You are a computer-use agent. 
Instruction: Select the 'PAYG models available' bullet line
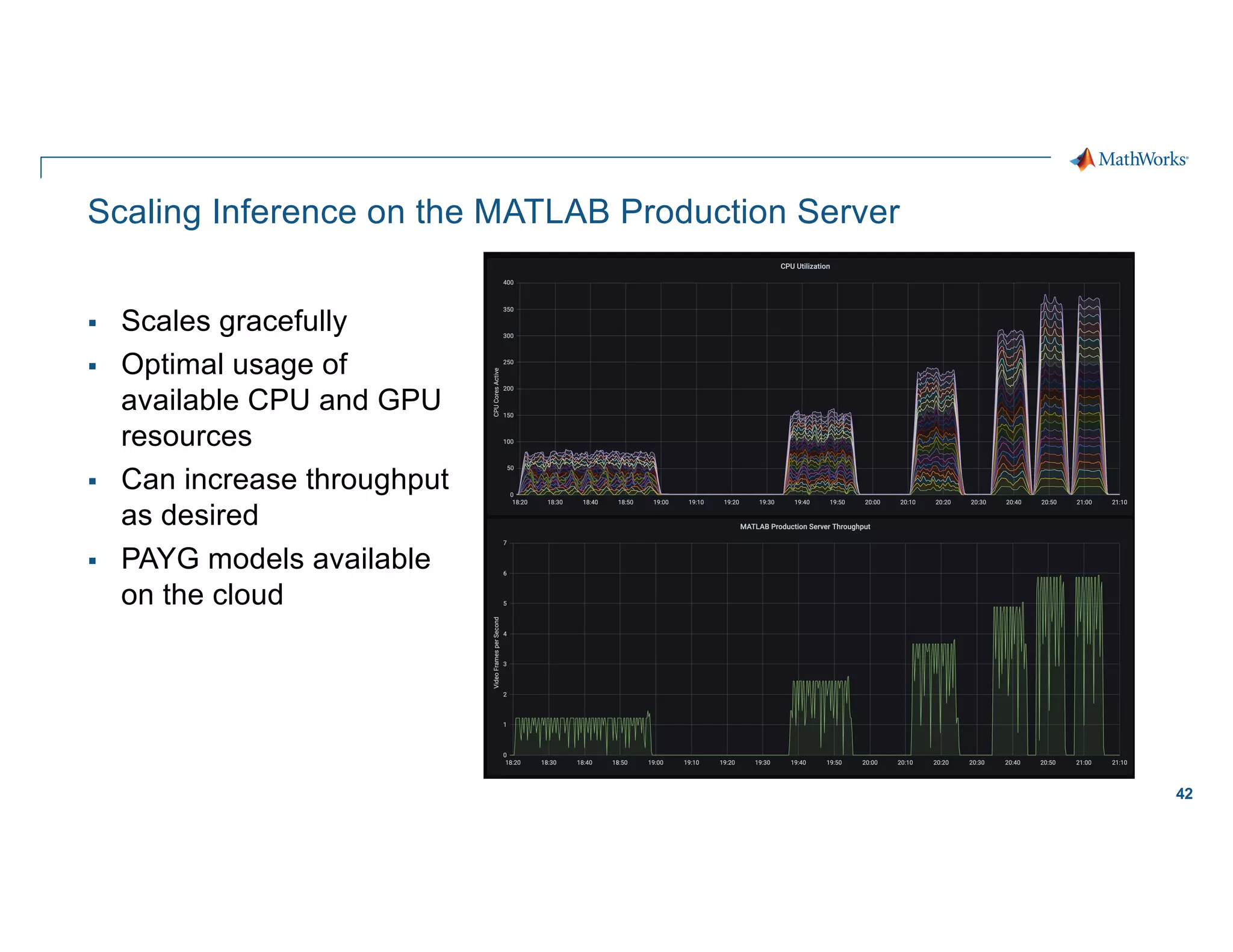tap(276, 559)
